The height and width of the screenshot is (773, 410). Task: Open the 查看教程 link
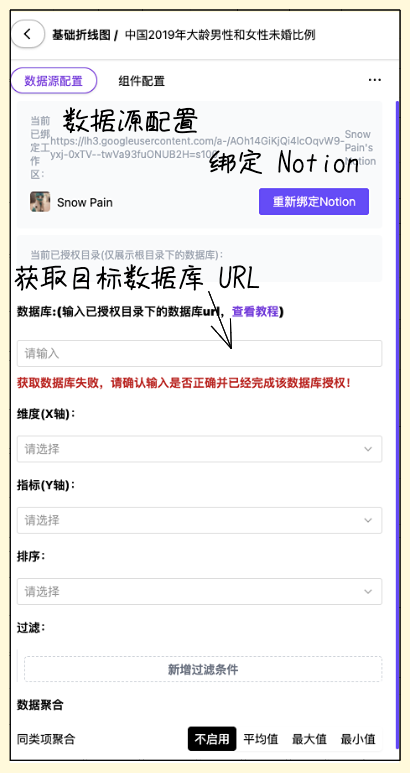point(255,312)
